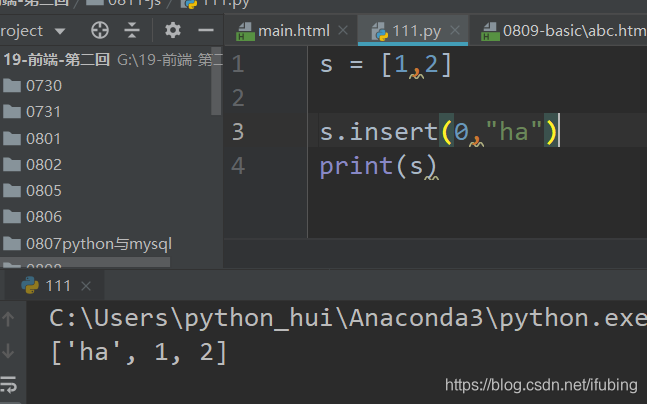Click the output ['ha', 1, 2]
The height and width of the screenshot is (404, 647).
(x=139, y=352)
